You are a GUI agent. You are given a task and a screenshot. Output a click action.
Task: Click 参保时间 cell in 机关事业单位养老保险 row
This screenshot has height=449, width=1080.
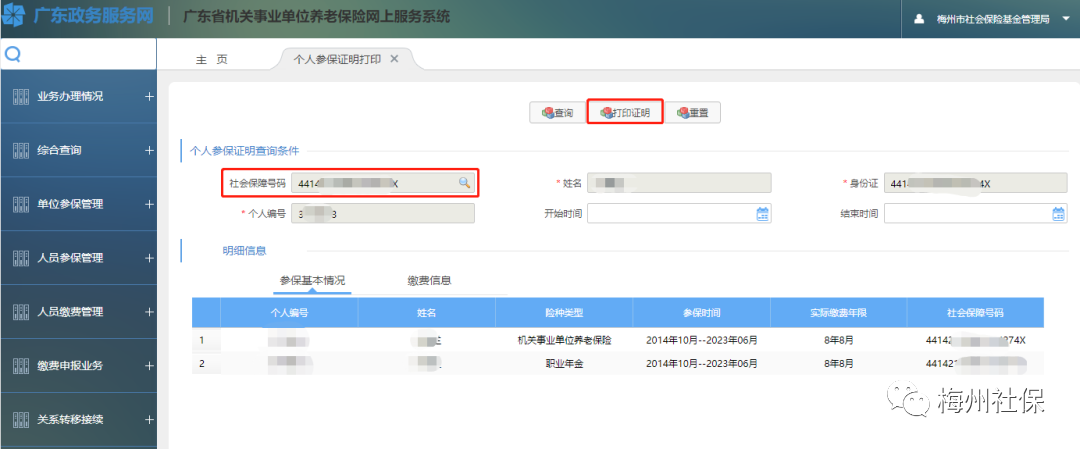(x=702, y=340)
